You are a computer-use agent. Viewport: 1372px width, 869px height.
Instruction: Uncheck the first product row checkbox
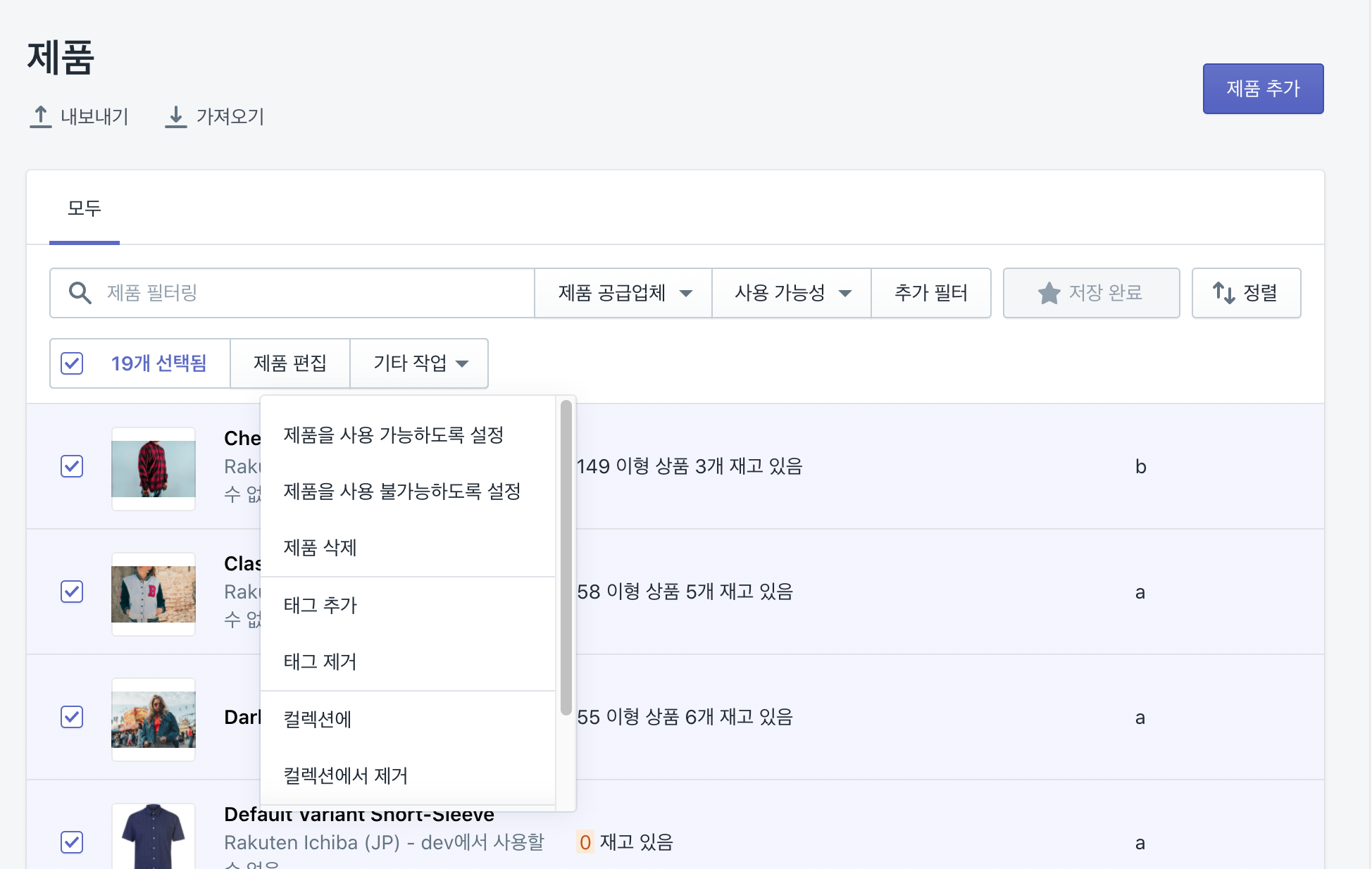coord(72,466)
